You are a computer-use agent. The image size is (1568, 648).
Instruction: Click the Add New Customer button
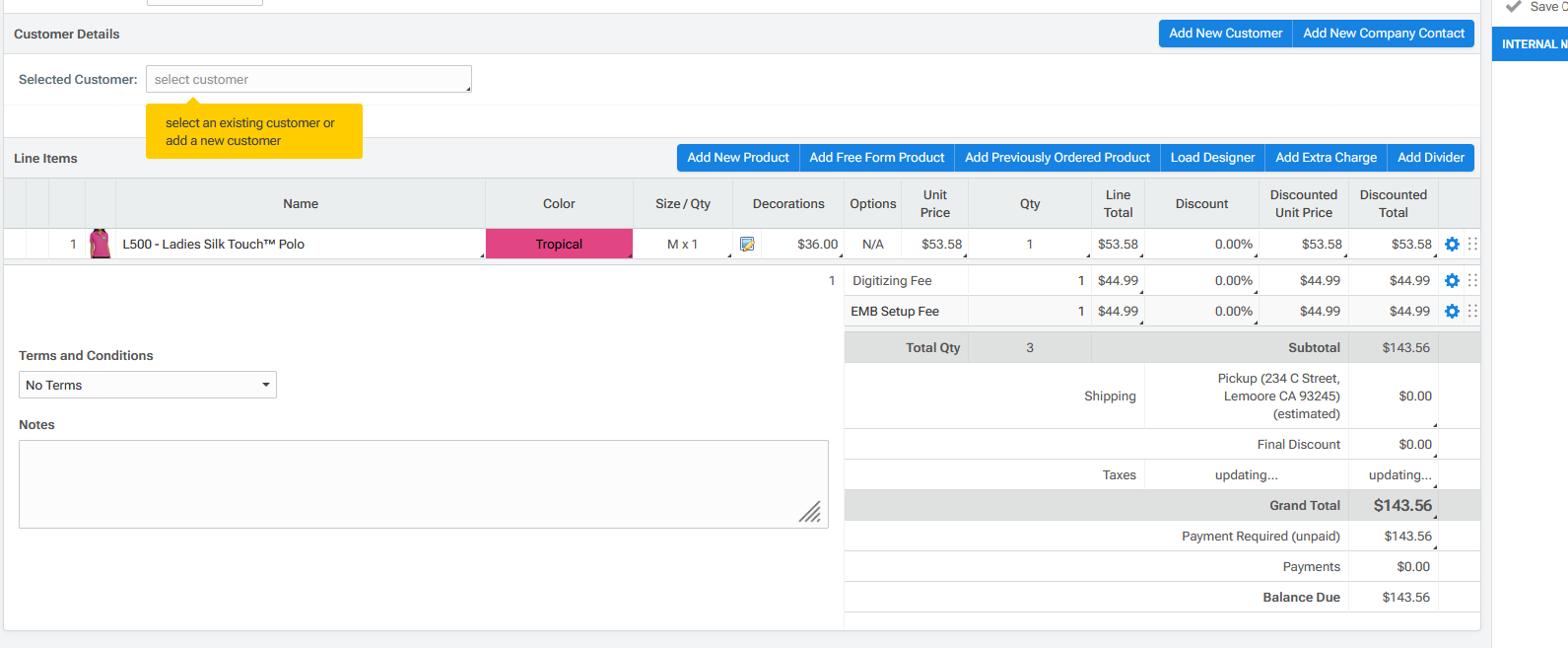(1225, 34)
